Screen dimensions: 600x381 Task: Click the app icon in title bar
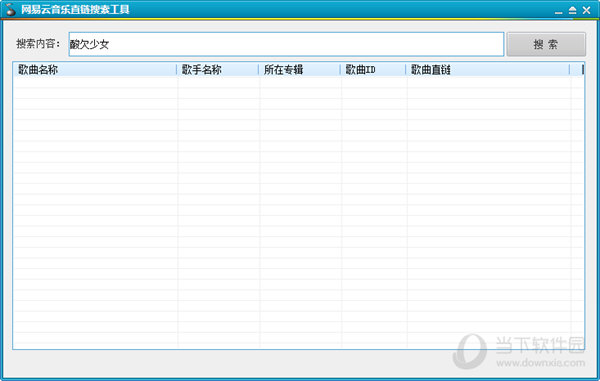tap(10, 10)
